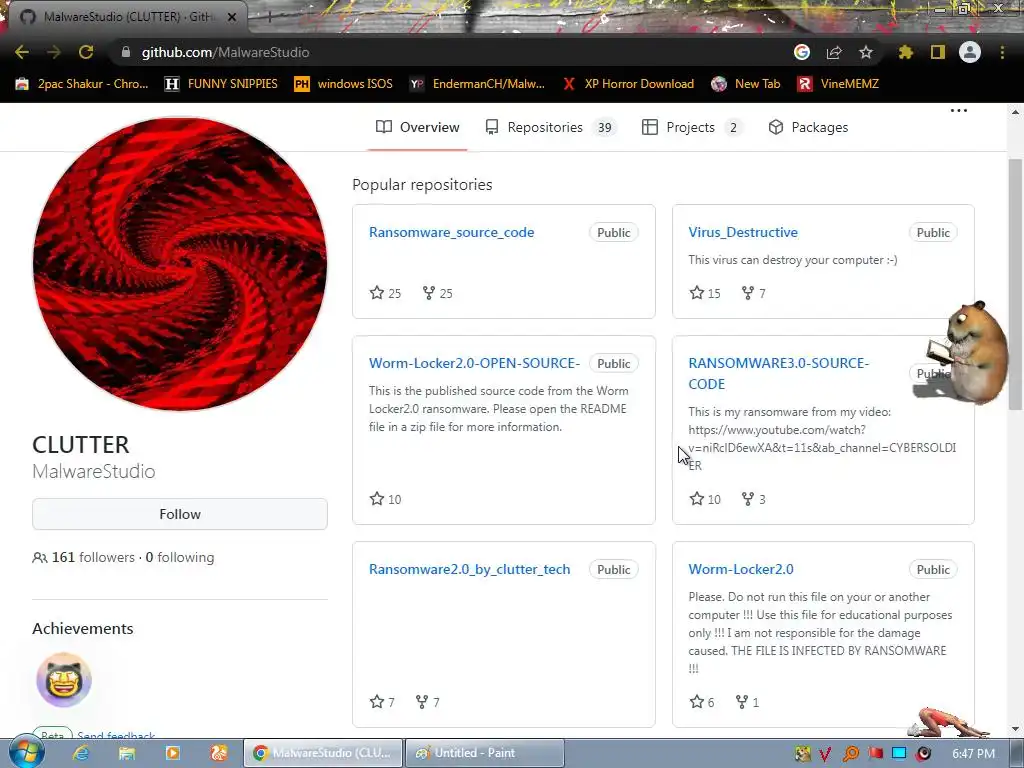This screenshot has height=768, width=1024.
Task: Switch to Untitled - Paint taskbar window
Action: pos(485,753)
